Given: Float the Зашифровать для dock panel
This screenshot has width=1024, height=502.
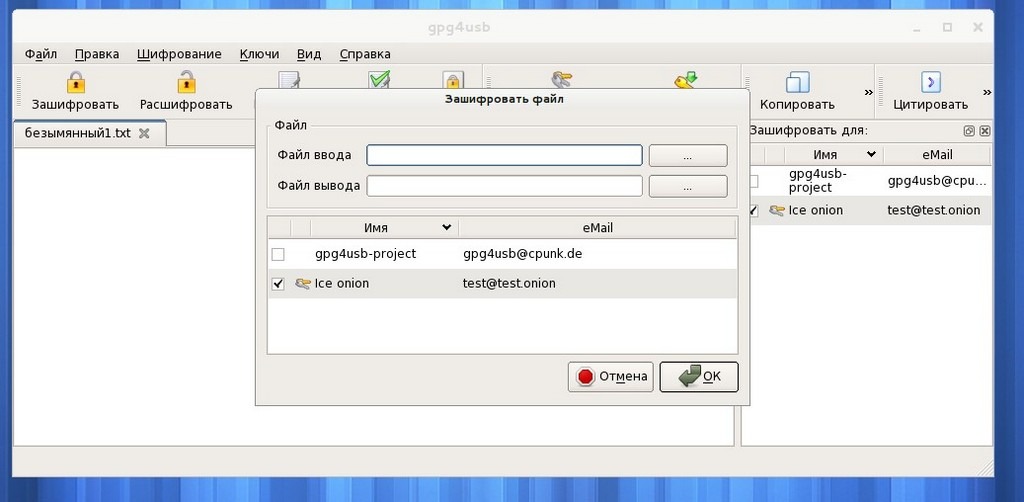Looking at the screenshot, I should pos(969,131).
